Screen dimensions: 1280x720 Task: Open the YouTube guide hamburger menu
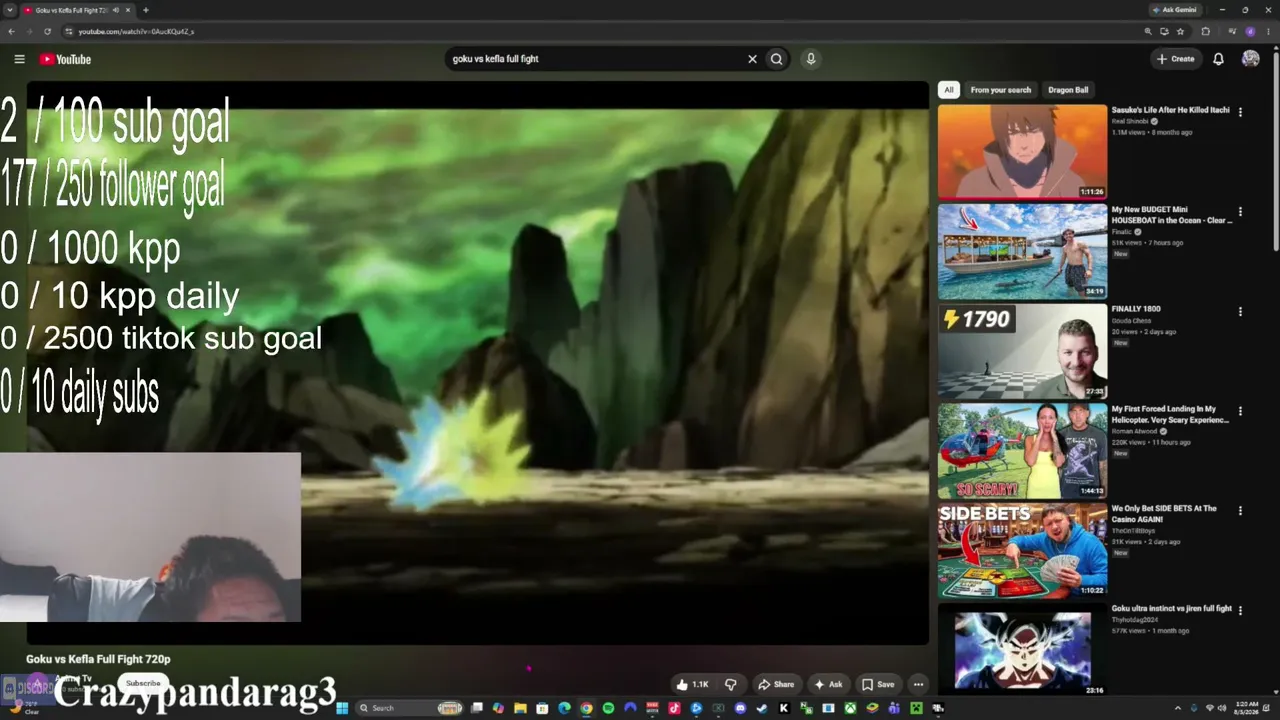pyautogui.click(x=19, y=59)
